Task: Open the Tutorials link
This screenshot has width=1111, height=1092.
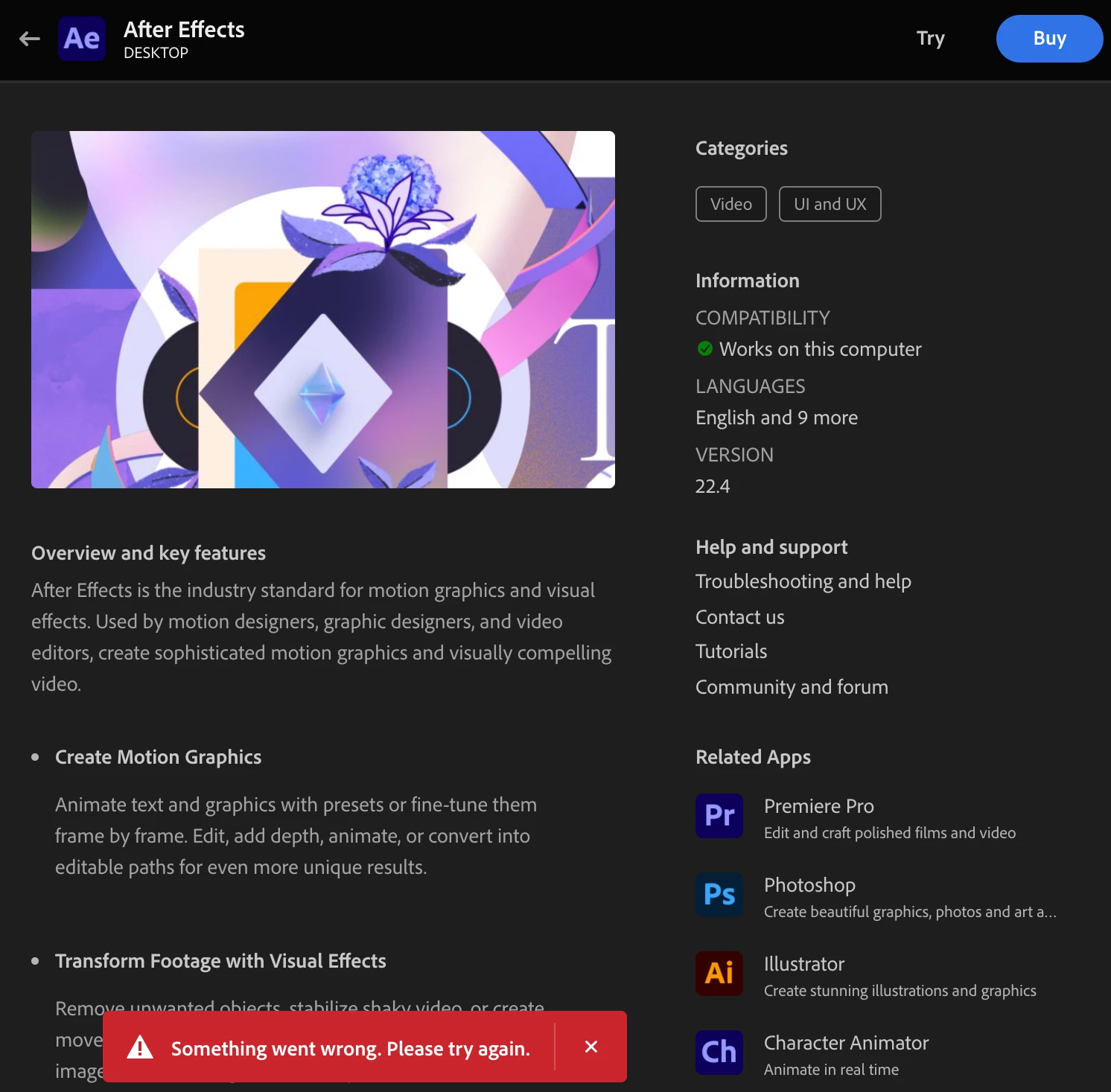Action: [x=731, y=651]
